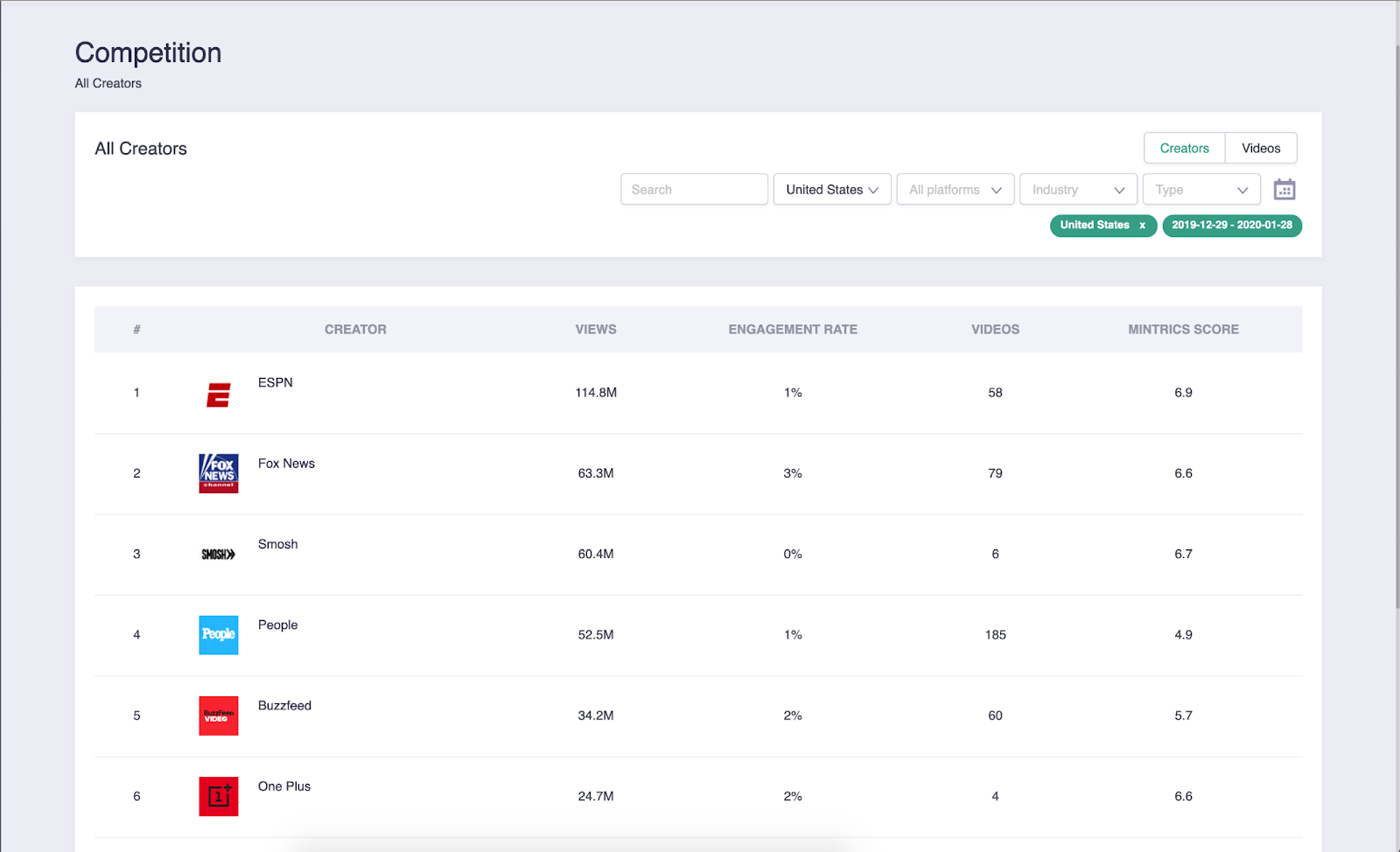
Task: Open the calendar date picker icon
Action: click(x=1284, y=189)
